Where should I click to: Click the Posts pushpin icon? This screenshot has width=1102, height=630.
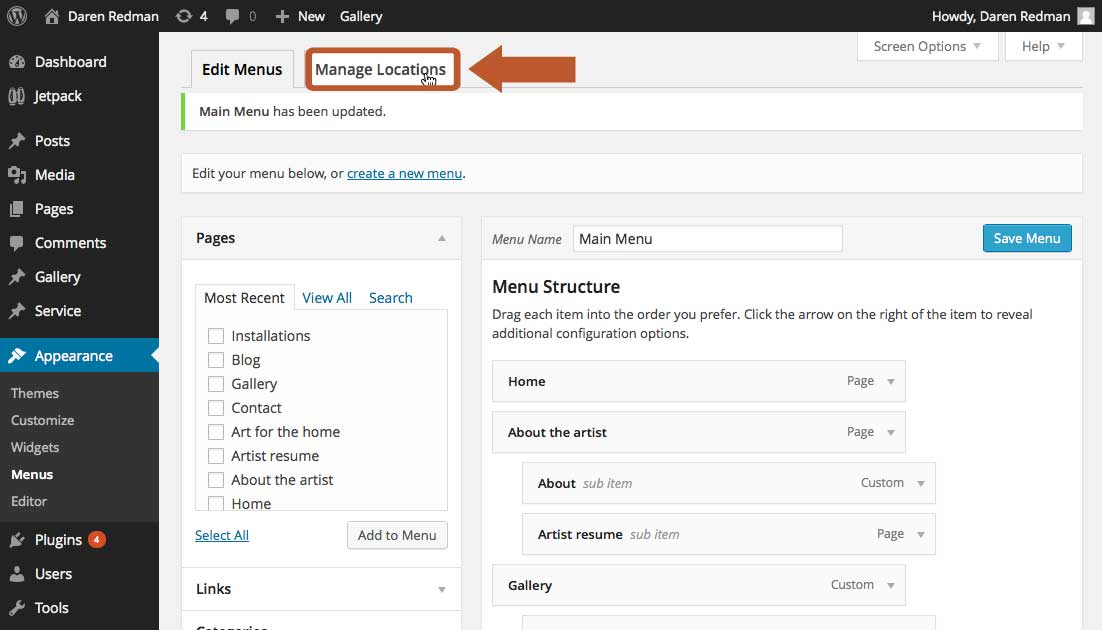point(17,141)
